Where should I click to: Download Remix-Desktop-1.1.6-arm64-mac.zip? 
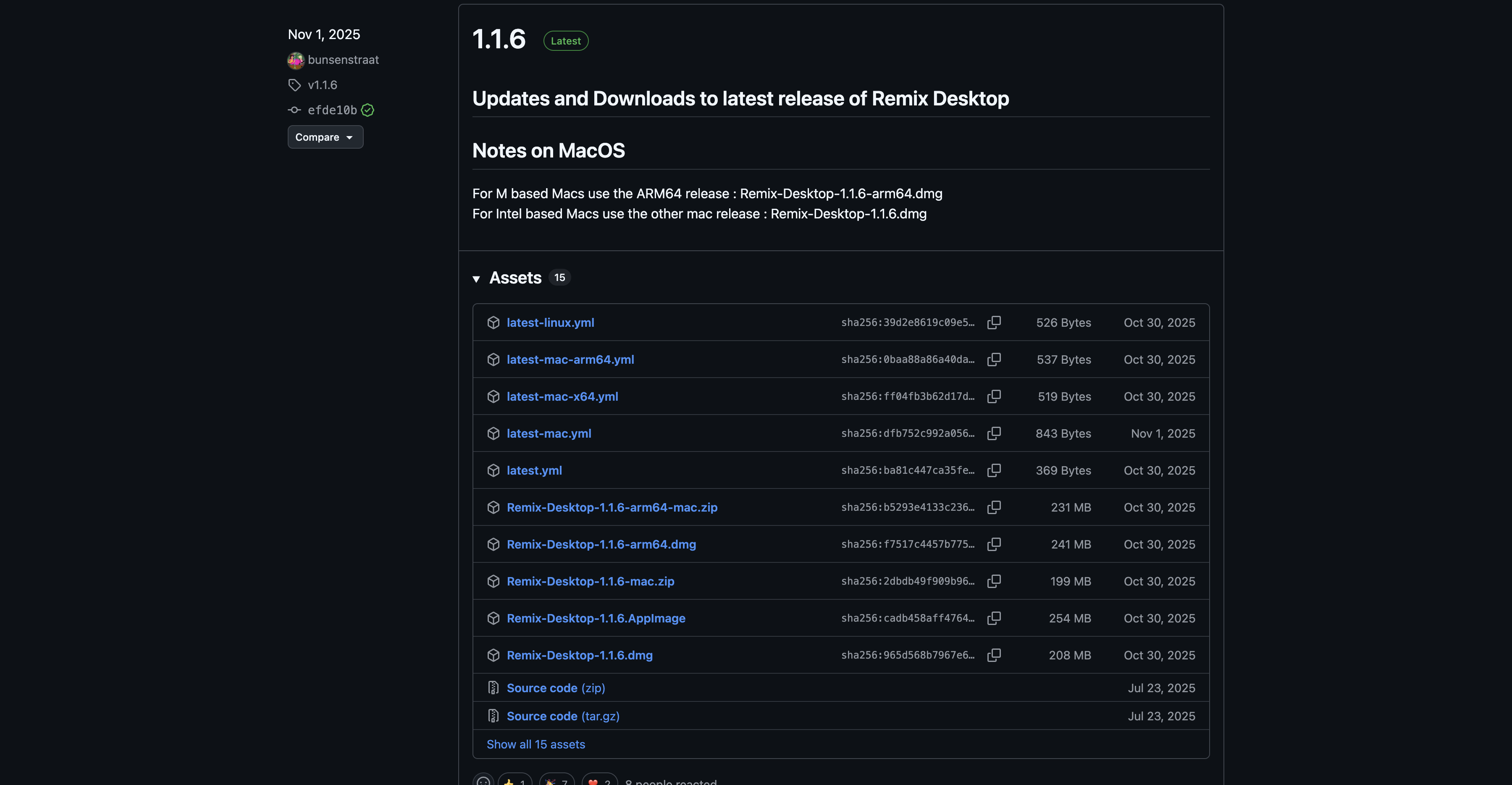click(612, 507)
